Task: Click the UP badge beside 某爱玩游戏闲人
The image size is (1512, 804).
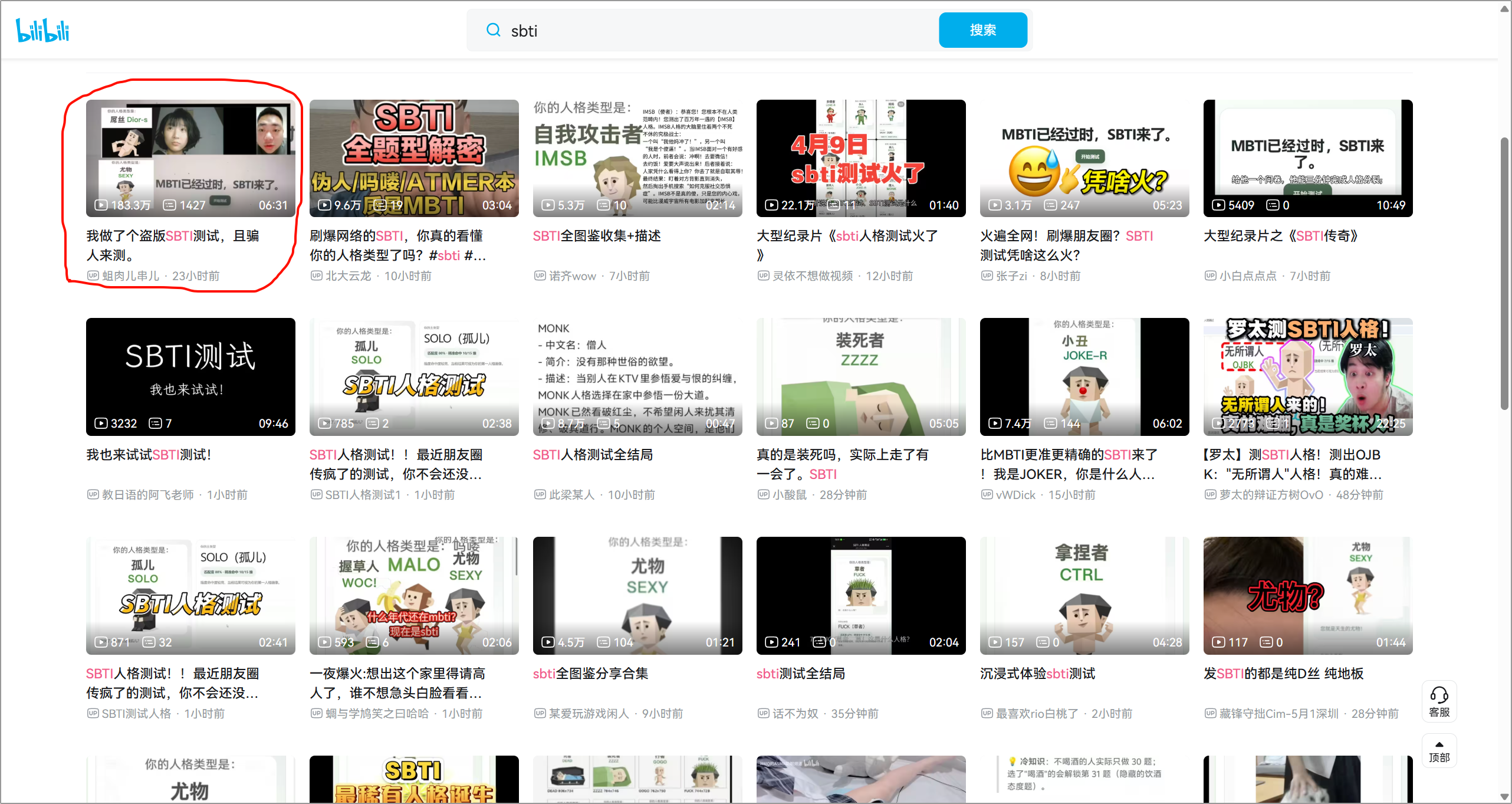Action: [540, 713]
